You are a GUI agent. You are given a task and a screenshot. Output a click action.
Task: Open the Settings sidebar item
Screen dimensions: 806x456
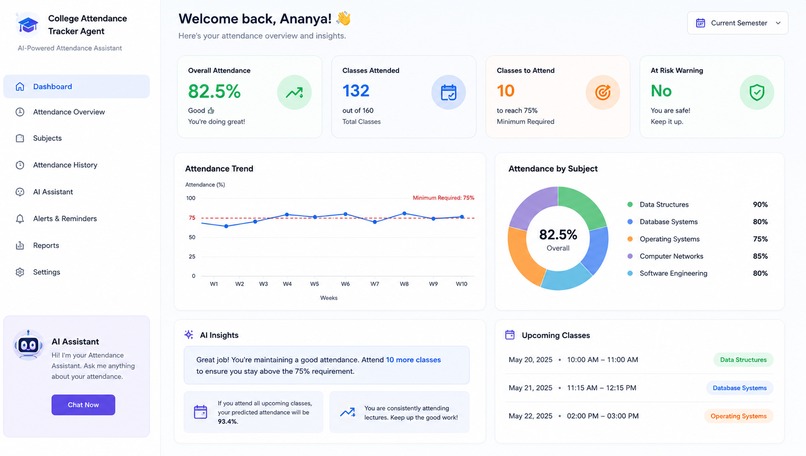pyautogui.click(x=77, y=272)
